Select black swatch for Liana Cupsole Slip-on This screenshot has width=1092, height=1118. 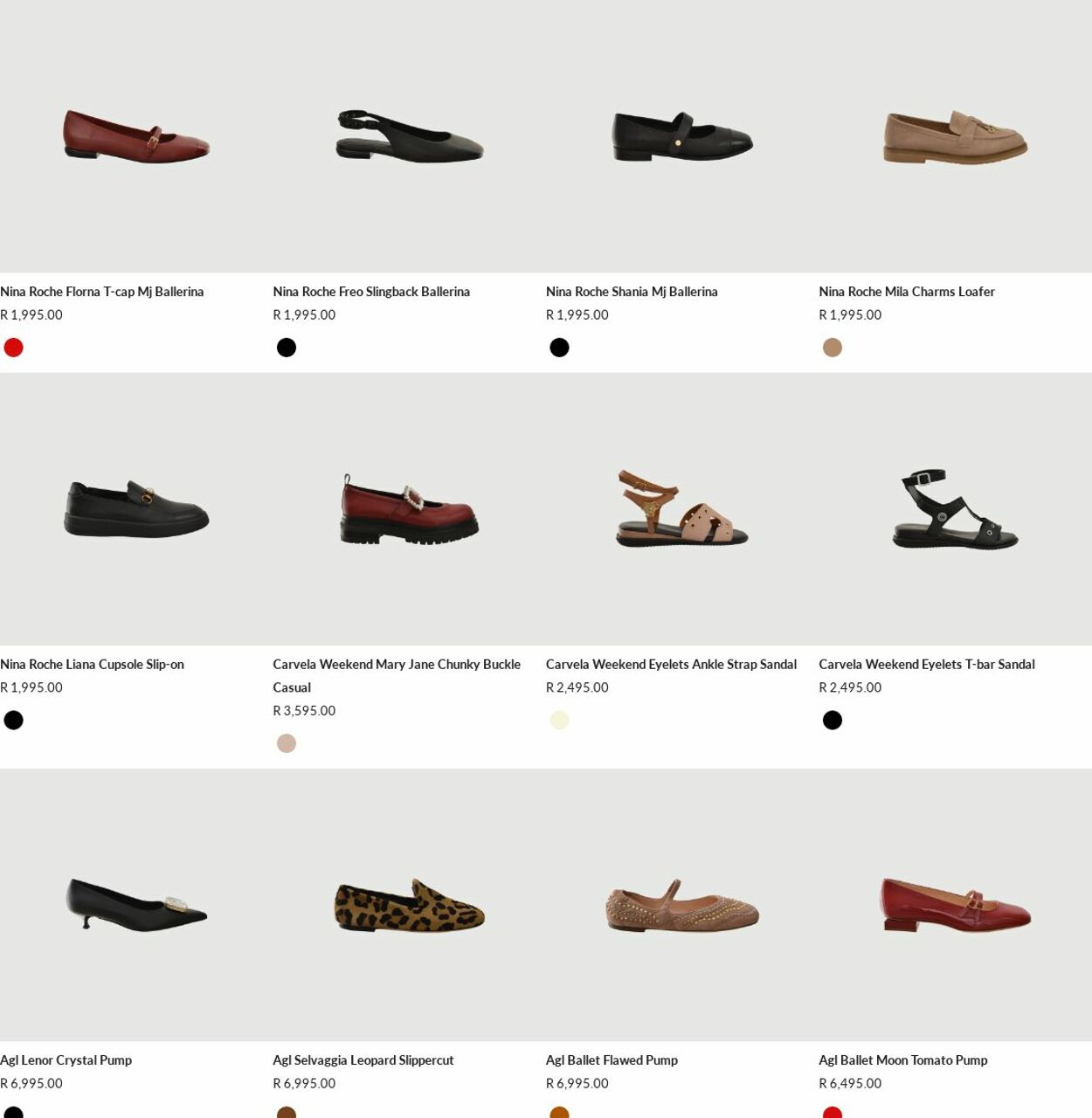(x=14, y=721)
